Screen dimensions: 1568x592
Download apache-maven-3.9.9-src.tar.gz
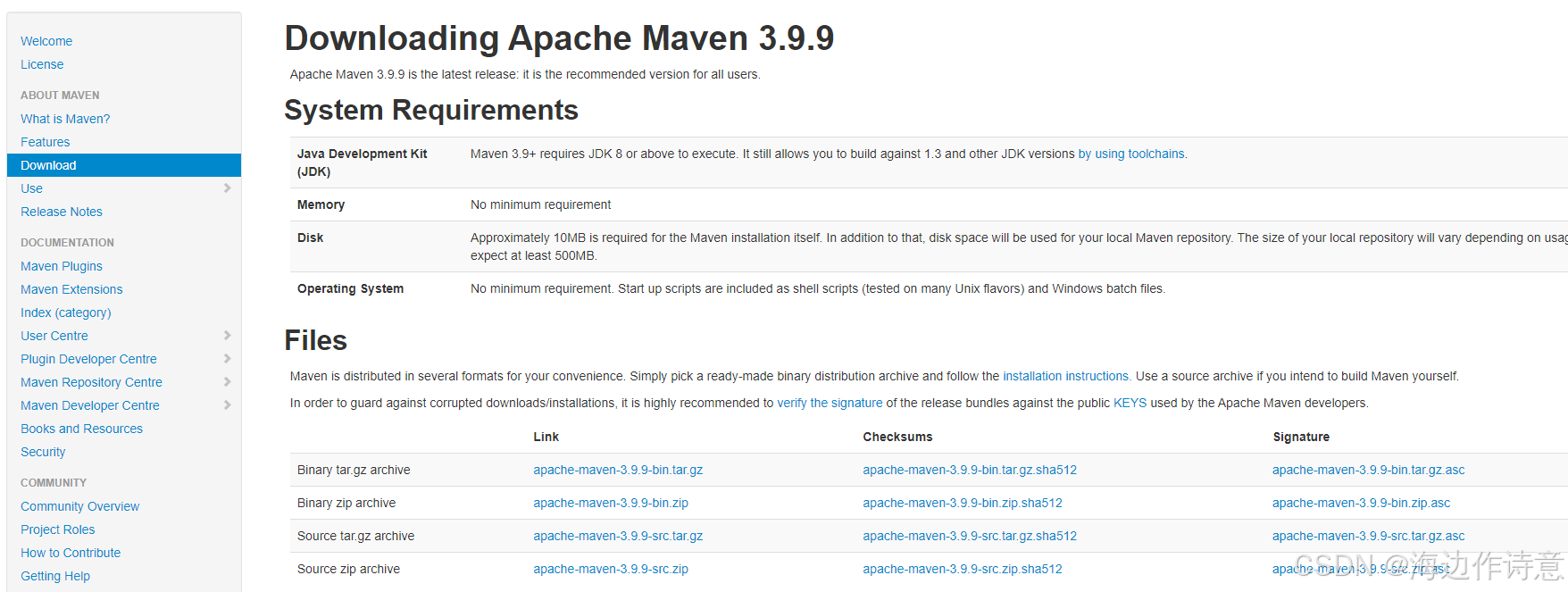point(618,536)
